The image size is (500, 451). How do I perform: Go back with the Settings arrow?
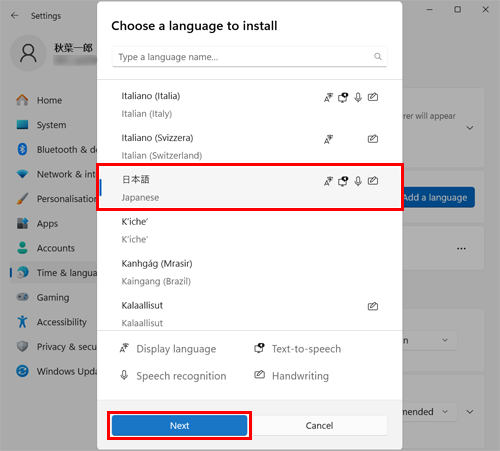pos(15,16)
